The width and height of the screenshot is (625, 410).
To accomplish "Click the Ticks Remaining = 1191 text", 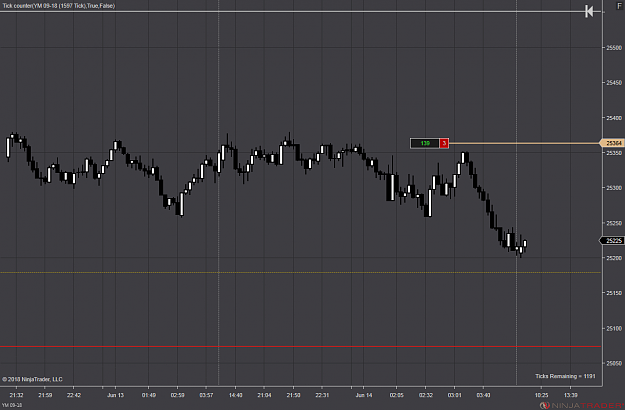I will point(565,376).
